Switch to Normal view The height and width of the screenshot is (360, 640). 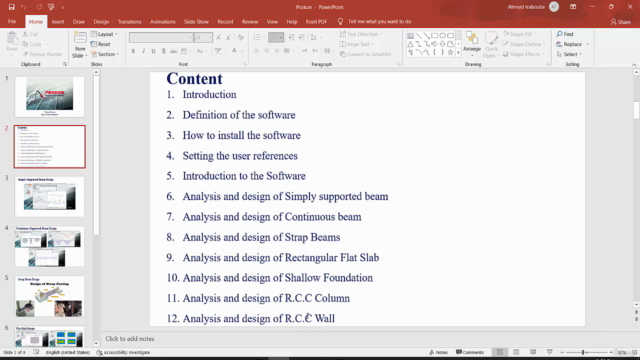coord(500,352)
